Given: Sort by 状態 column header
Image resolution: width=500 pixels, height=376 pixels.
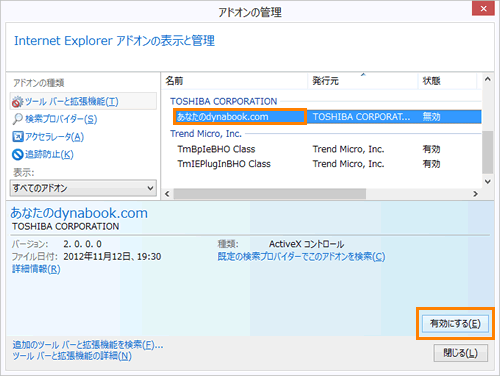Looking at the screenshot, I should point(447,81).
